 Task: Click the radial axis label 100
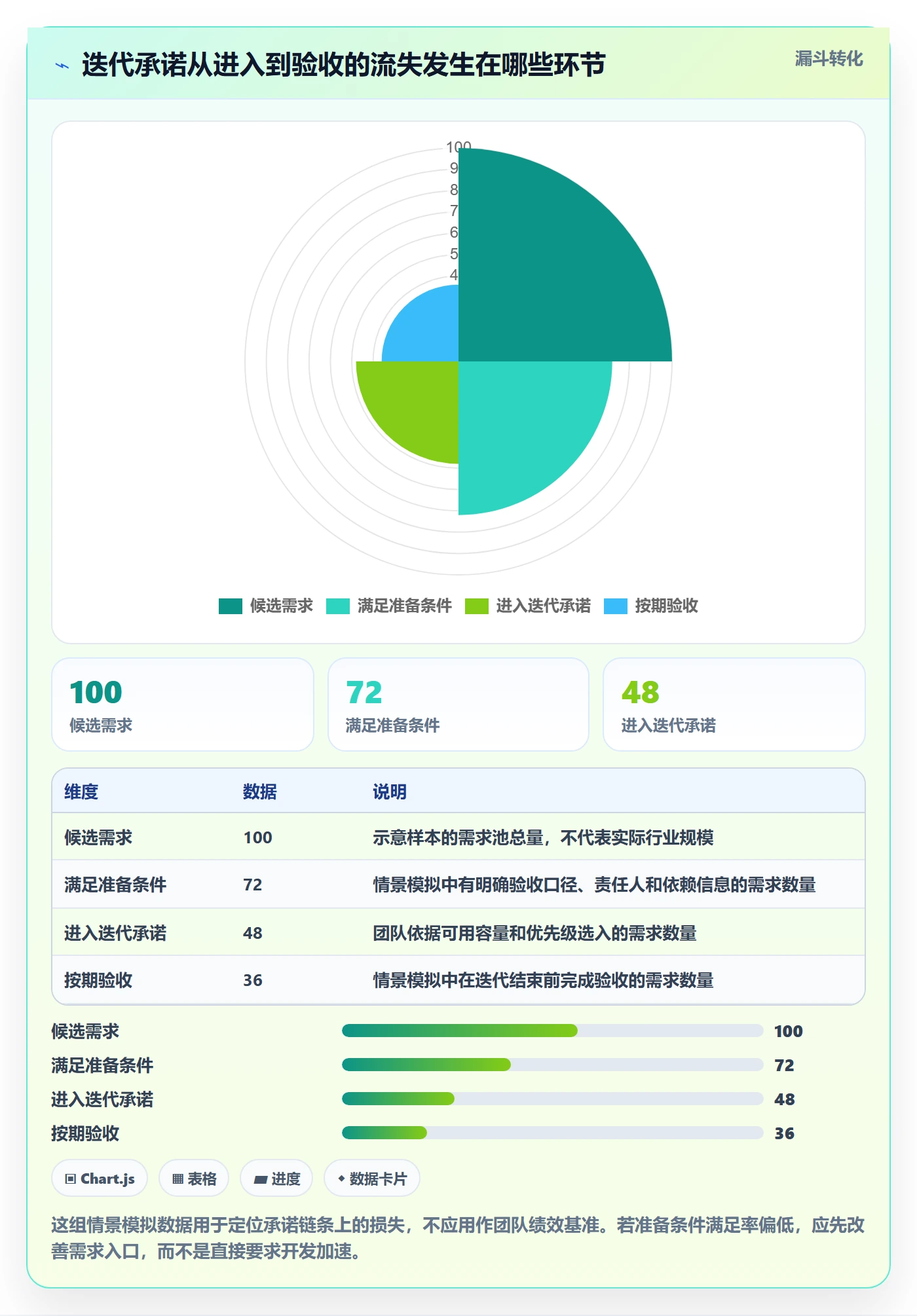458,147
